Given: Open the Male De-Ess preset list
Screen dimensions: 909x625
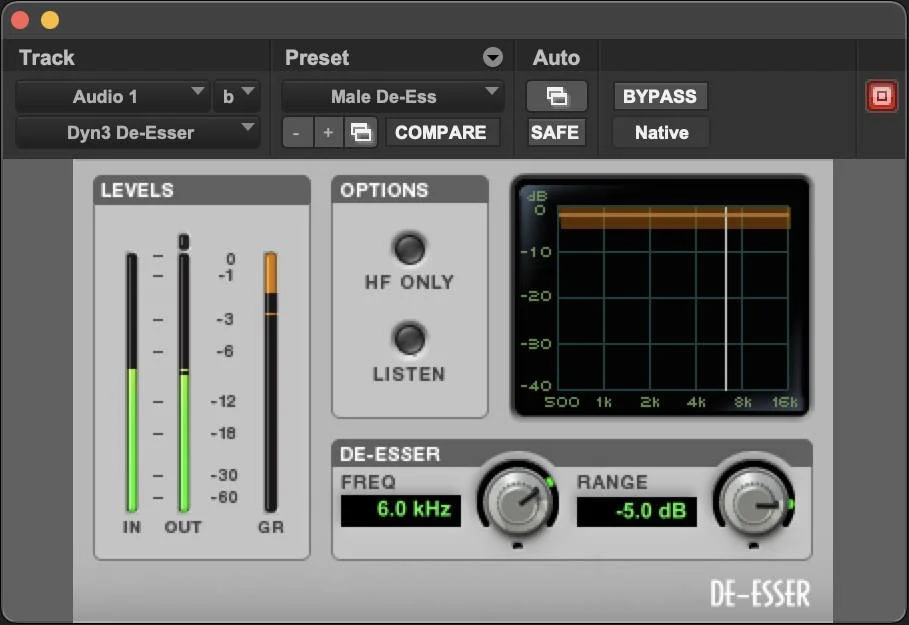Looking at the screenshot, I should click(x=392, y=96).
